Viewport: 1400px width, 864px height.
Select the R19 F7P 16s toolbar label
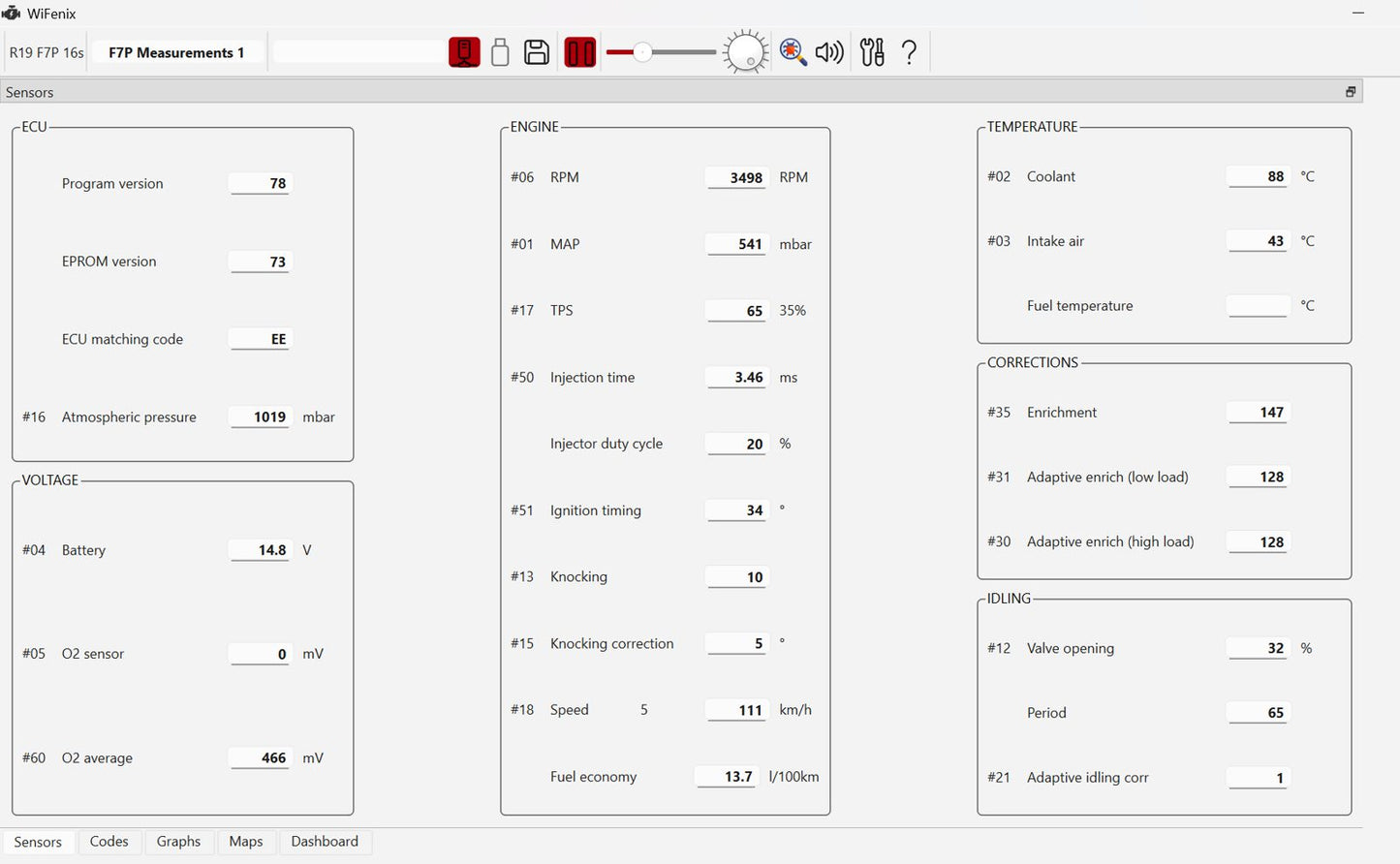click(47, 52)
